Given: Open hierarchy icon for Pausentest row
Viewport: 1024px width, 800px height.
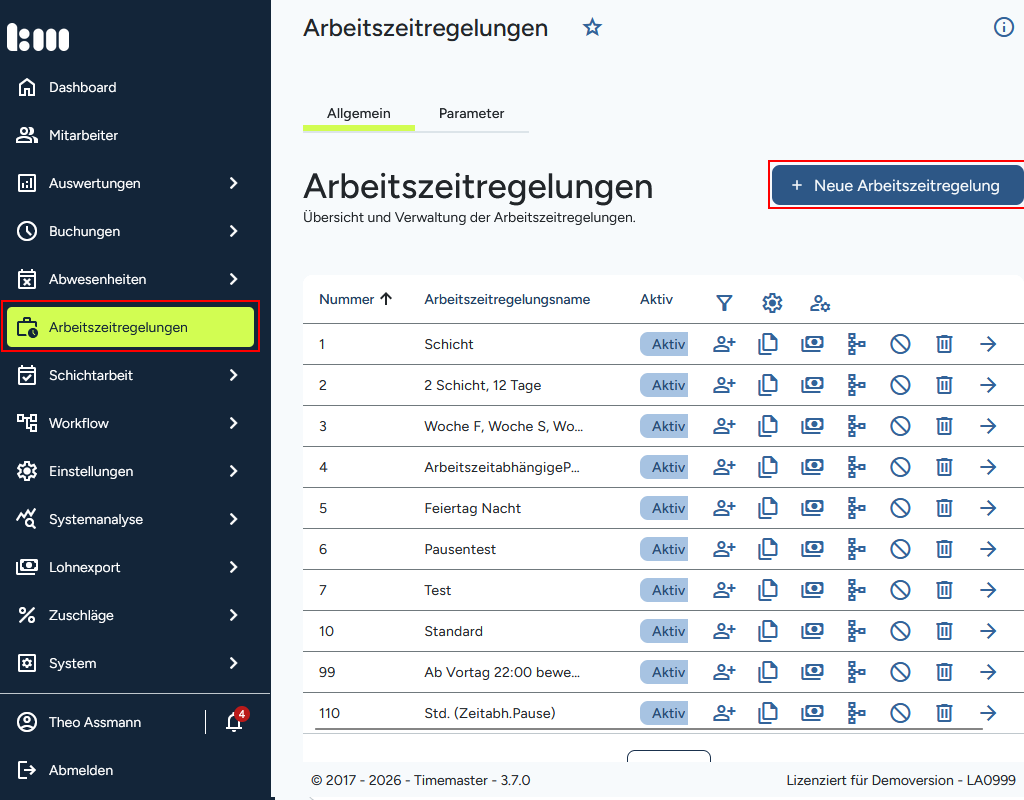Looking at the screenshot, I should coord(856,549).
